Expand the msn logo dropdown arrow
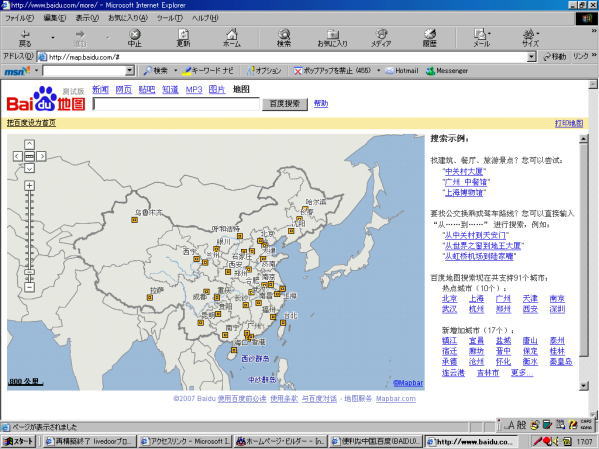Viewport: 599px width, 449px height. pyautogui.click(x=37, y=71)
